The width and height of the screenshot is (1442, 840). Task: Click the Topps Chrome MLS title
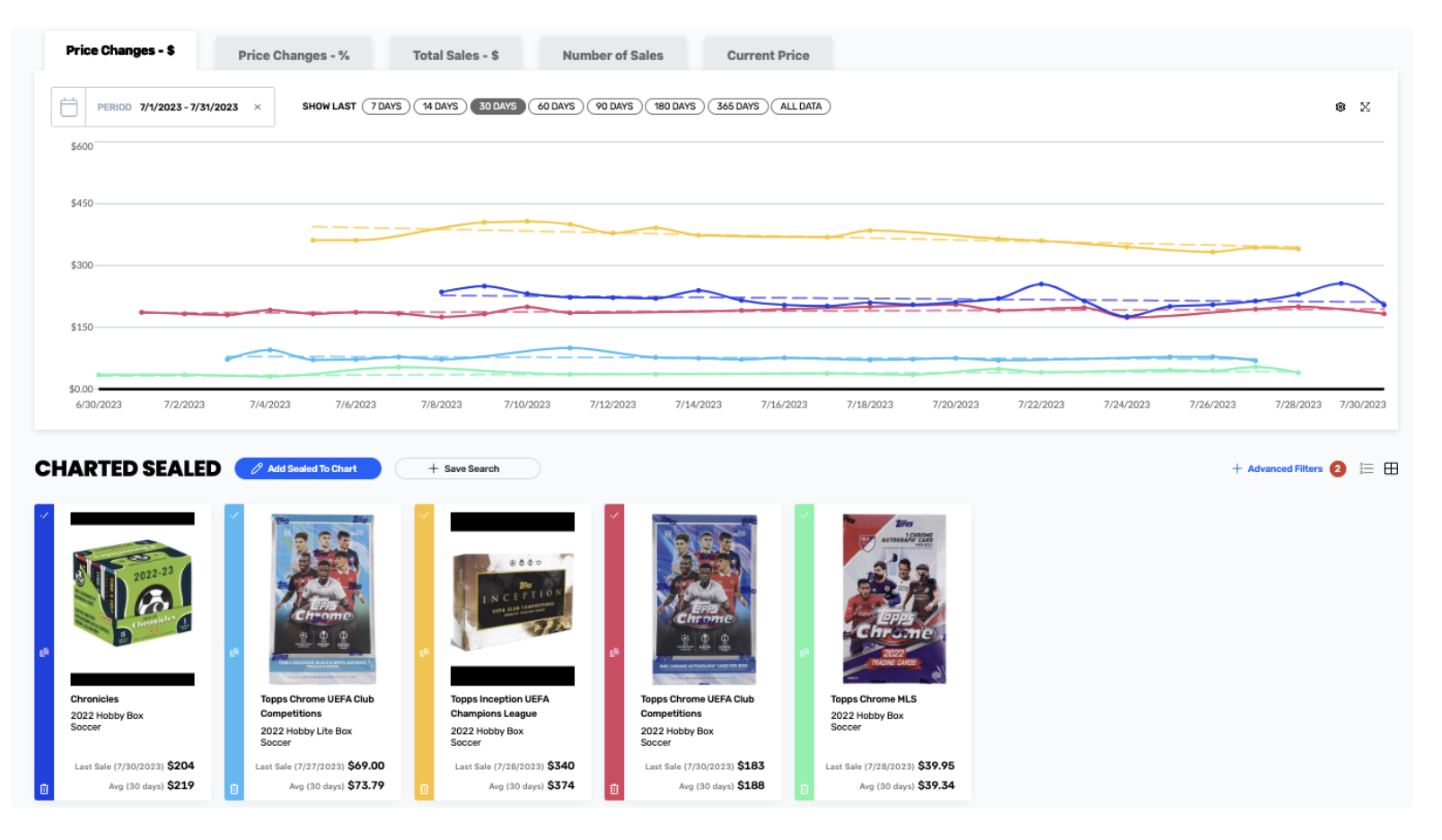874,699
